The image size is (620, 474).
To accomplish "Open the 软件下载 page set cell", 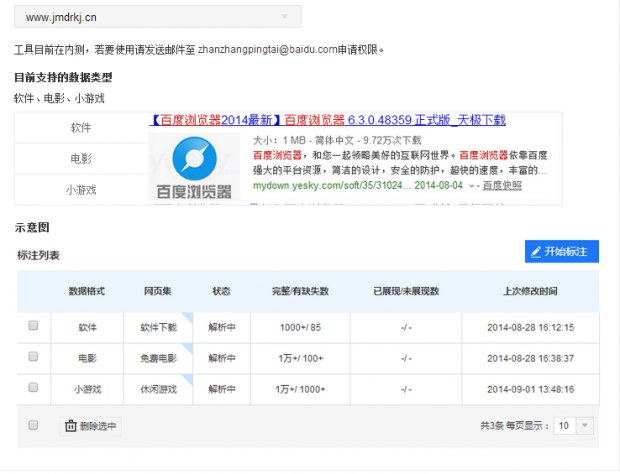I will tap(158, 327).
